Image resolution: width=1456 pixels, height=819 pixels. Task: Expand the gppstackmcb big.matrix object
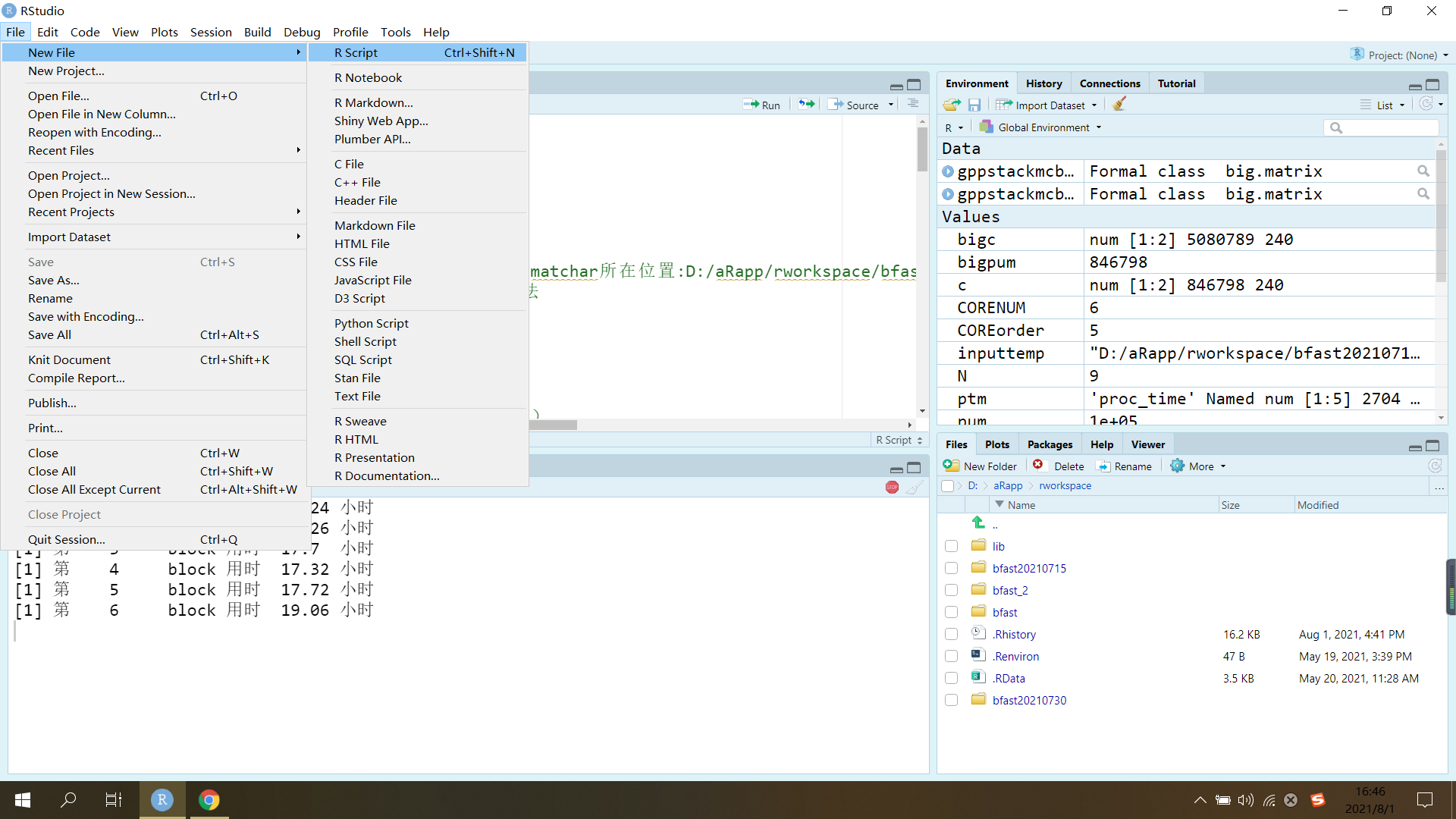point(948,171)
